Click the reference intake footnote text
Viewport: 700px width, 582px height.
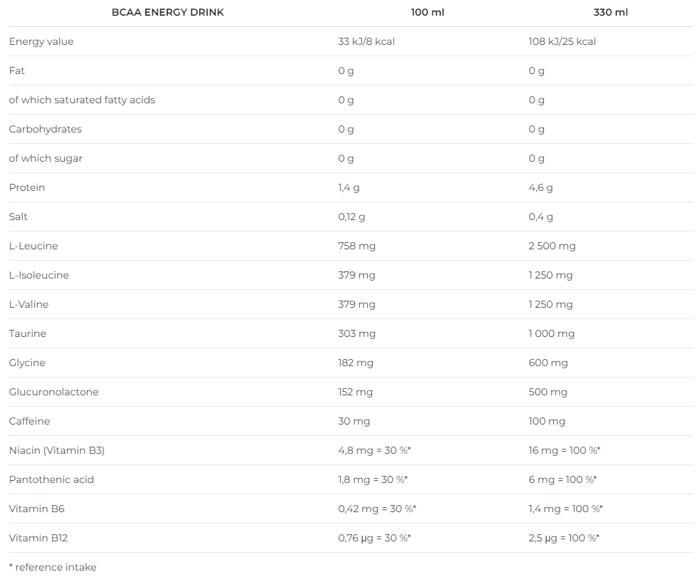pos(53,567)
